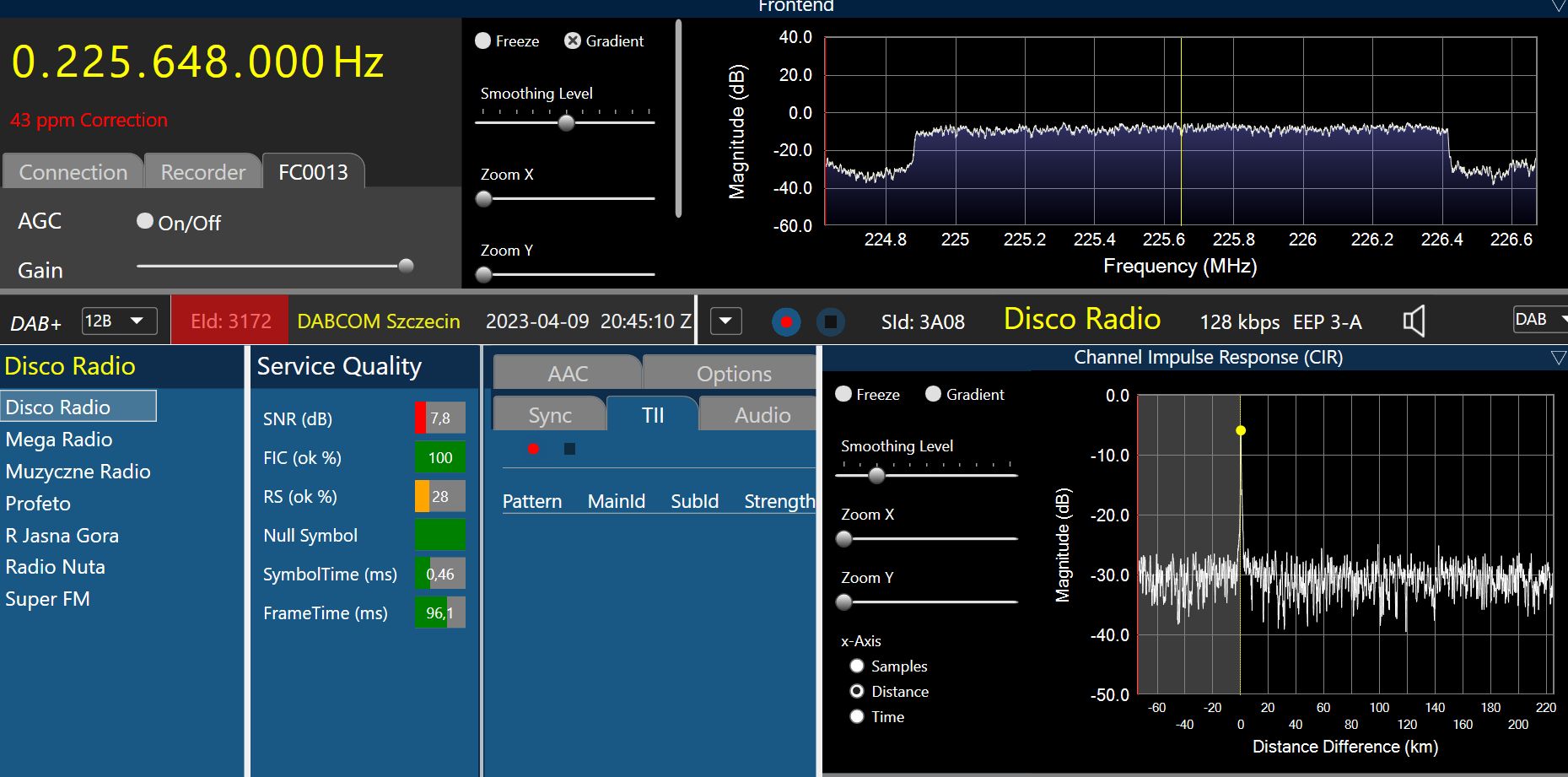Click the small dark square in TII tab

tap(569, 449)
